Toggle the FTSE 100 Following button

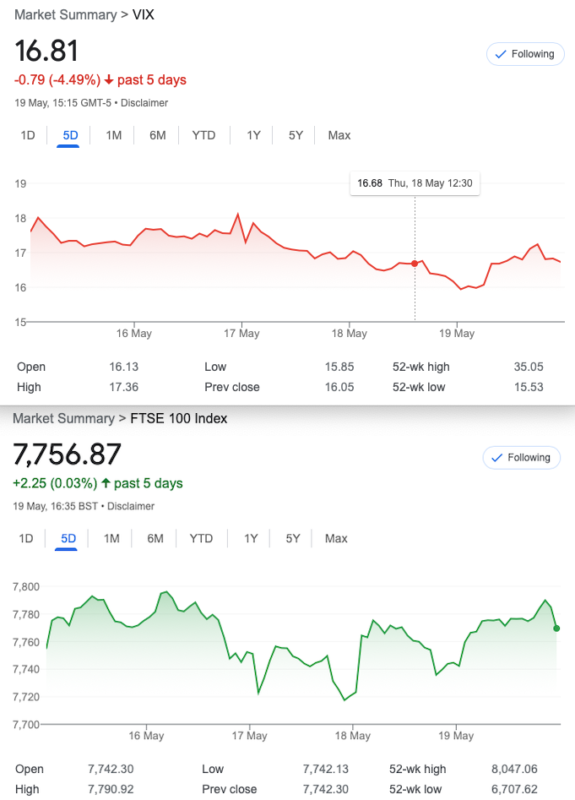pos(521,458)
